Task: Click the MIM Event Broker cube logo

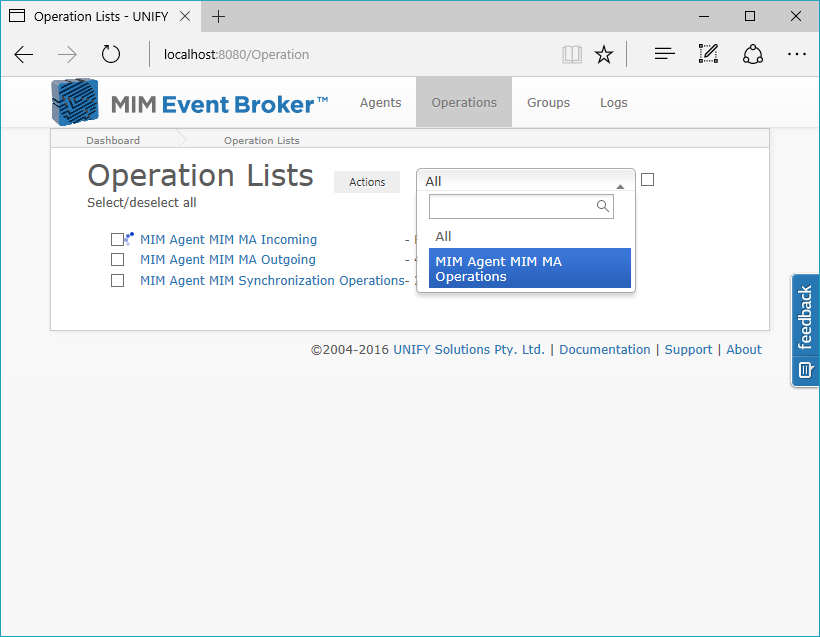Action: click(75, 102)
